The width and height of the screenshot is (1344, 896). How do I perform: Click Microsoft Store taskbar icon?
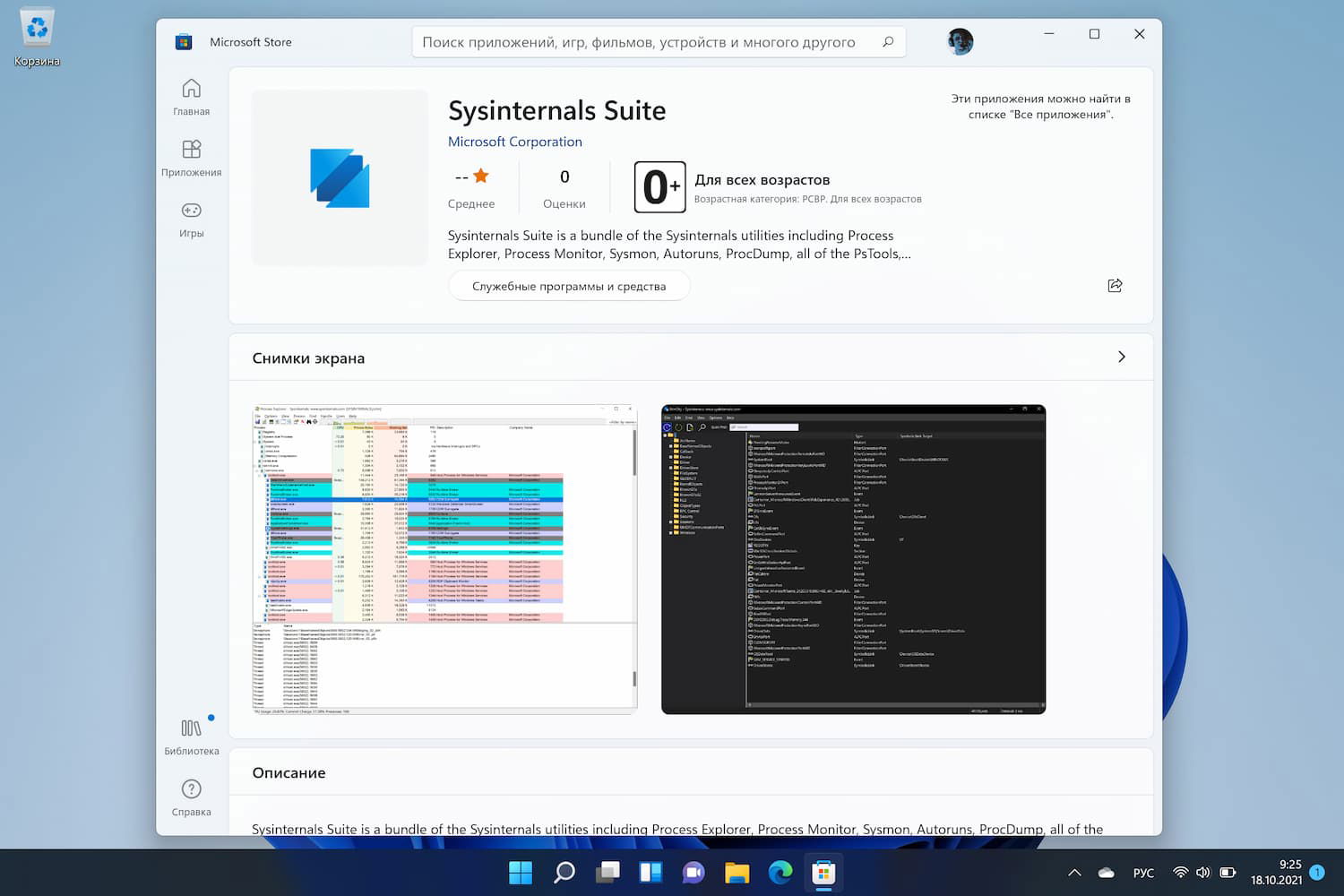coord(823,873)
